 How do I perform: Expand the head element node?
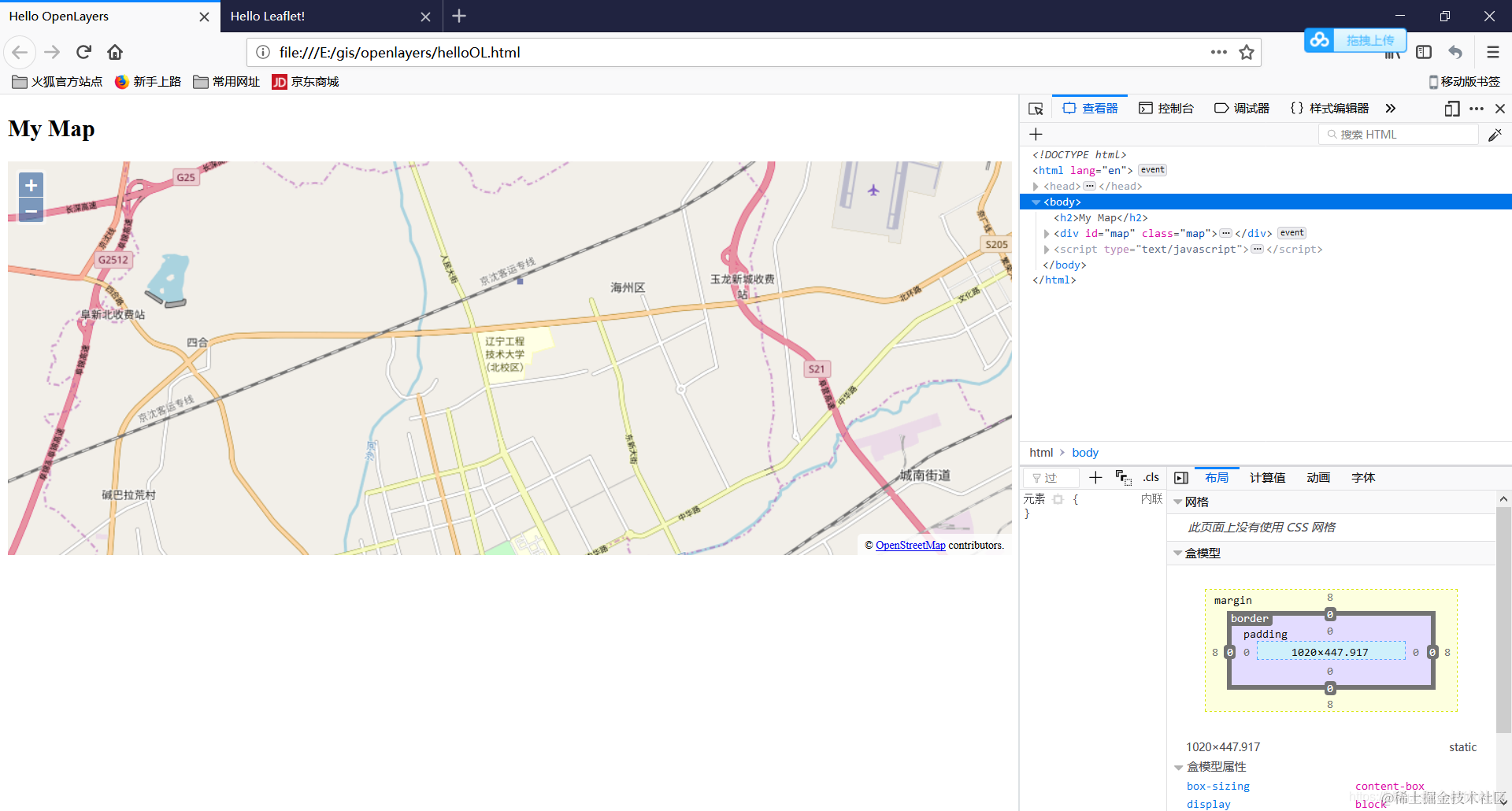click(x=1036, y=187)
